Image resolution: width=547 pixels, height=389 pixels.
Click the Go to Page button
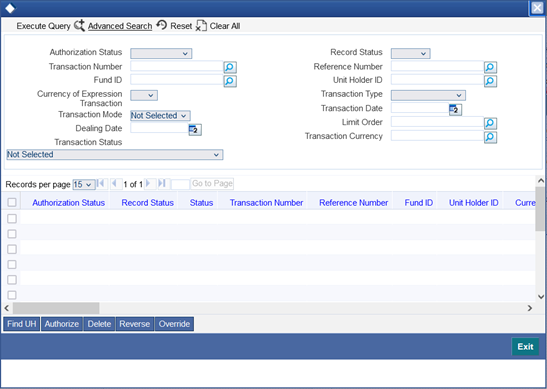coord(212,184)
